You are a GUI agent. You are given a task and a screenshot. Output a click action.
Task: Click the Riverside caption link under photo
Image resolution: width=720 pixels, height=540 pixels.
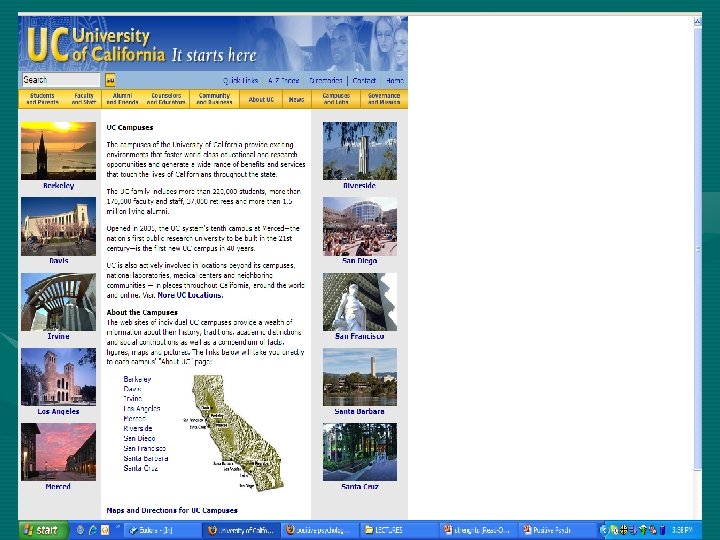pos(360,186)
